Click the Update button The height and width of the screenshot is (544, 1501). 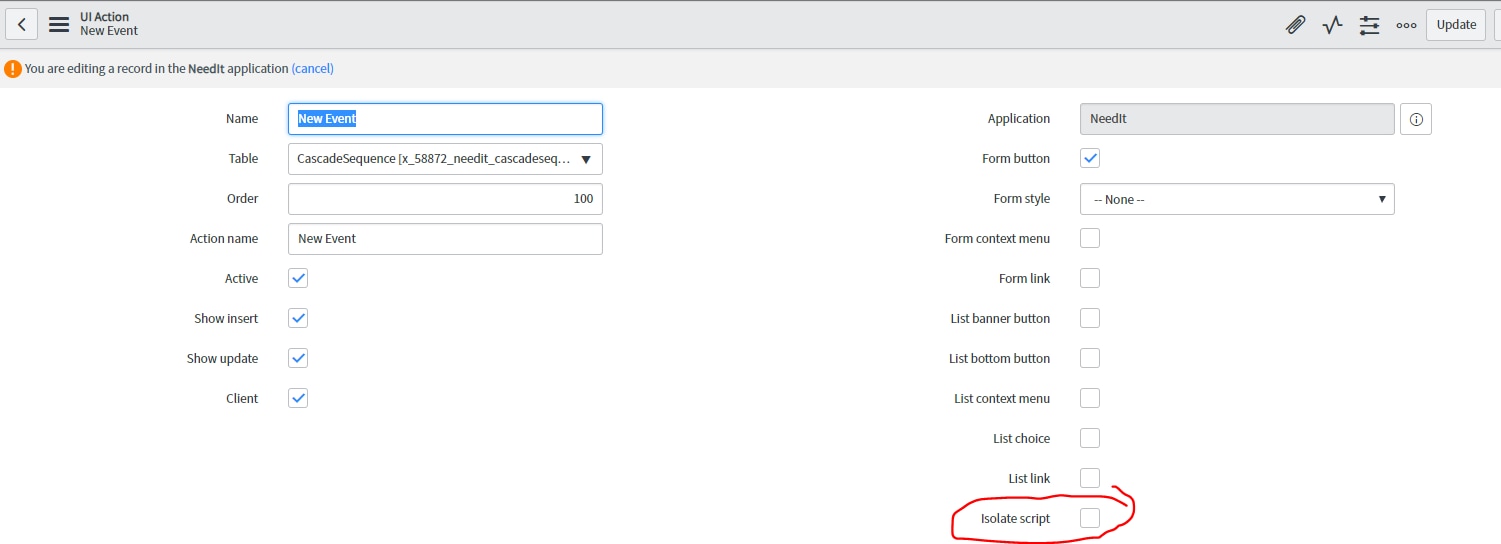click(1456, 24)
